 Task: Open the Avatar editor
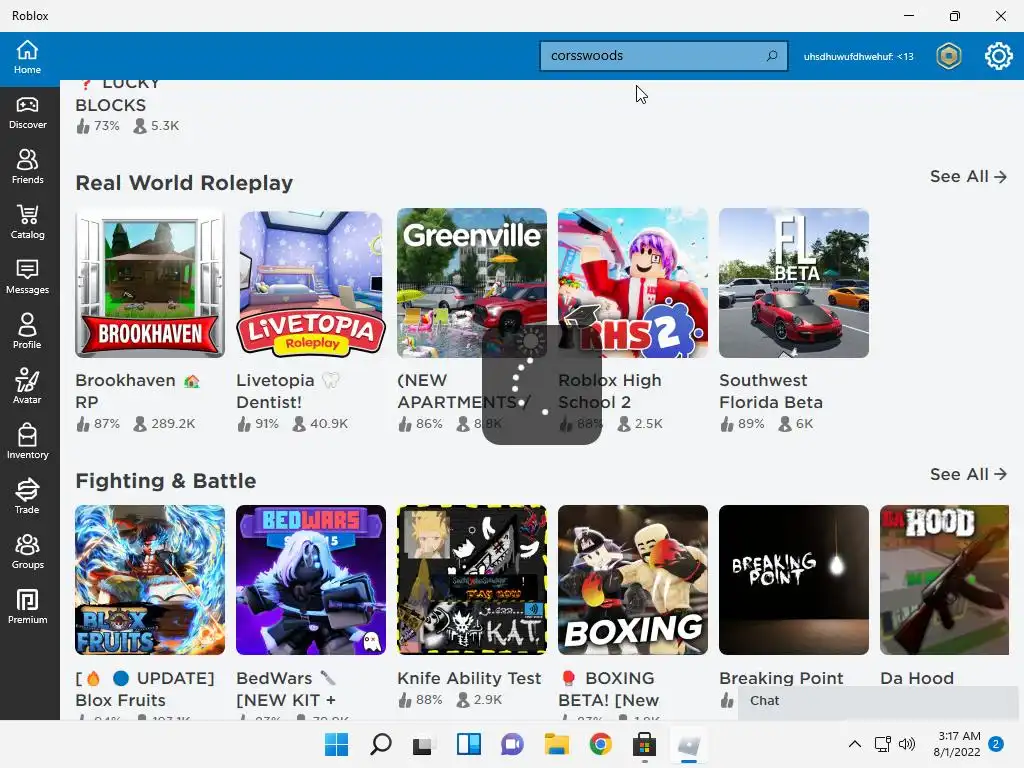[x=27, y=387]
